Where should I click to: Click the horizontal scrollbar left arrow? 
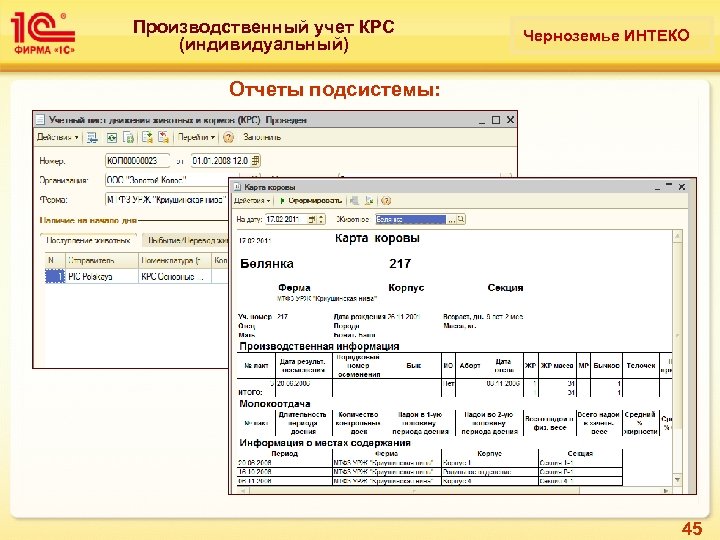pos(243,490)
